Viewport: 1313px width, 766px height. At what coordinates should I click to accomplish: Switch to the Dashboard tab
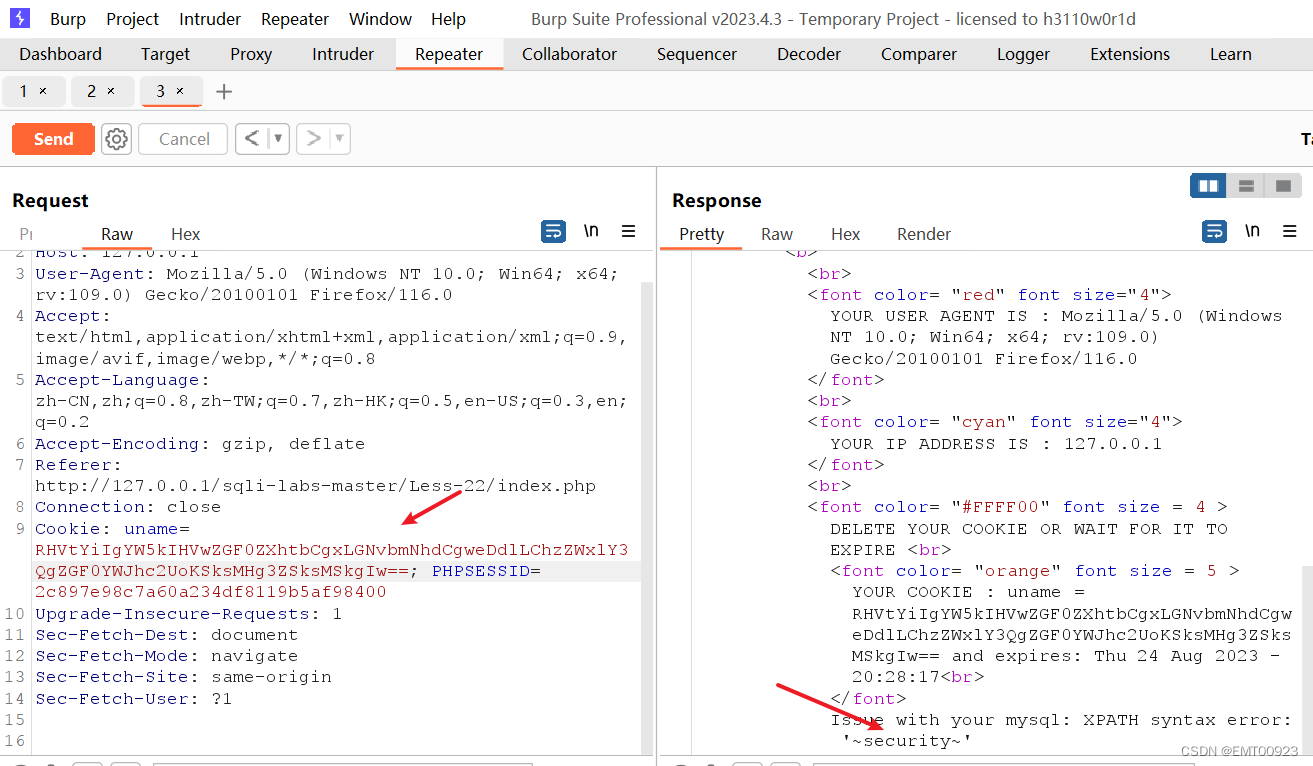click(x=60, y=54)
